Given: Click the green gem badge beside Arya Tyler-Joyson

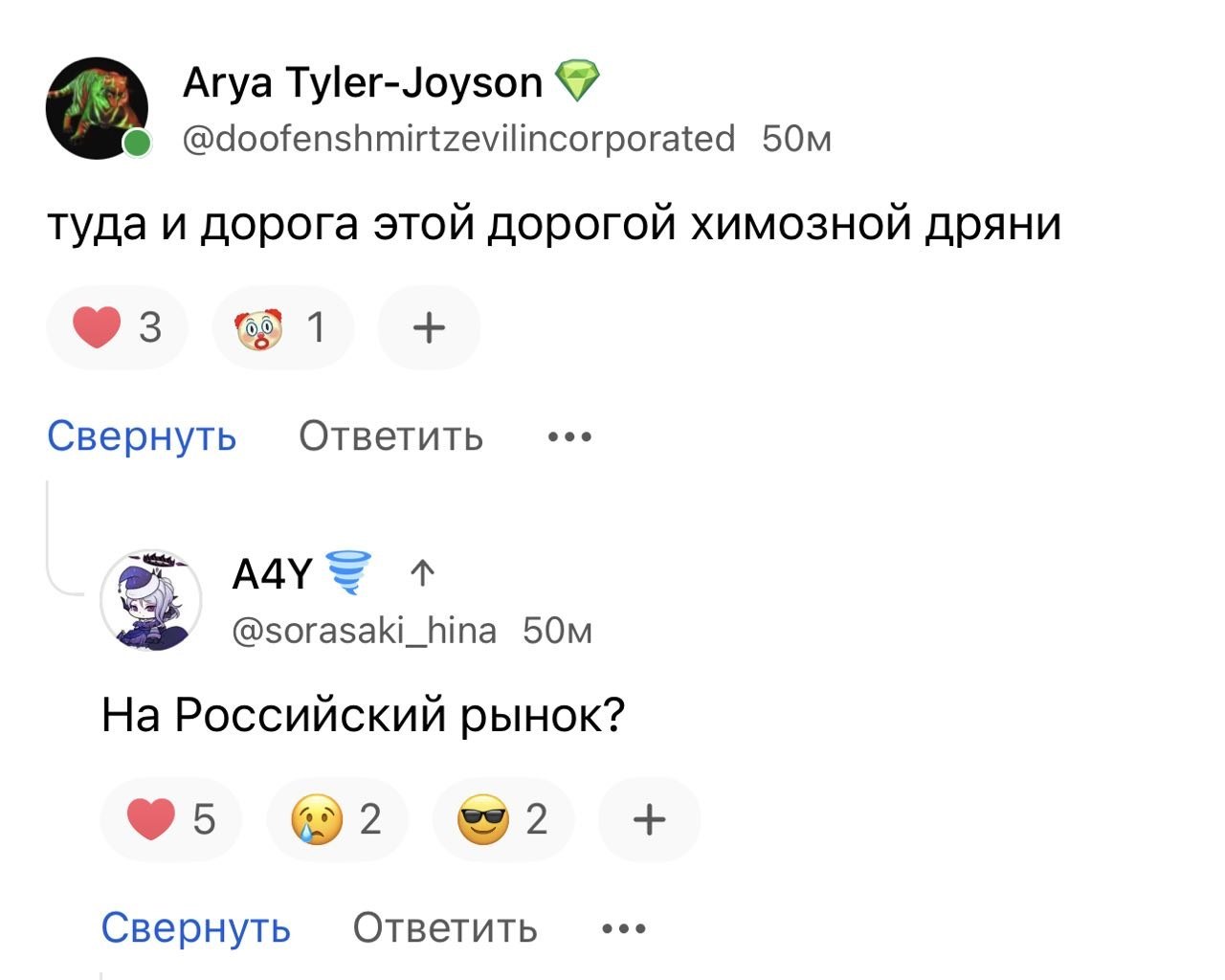Looking at the screenshot, I should [577, 82].
